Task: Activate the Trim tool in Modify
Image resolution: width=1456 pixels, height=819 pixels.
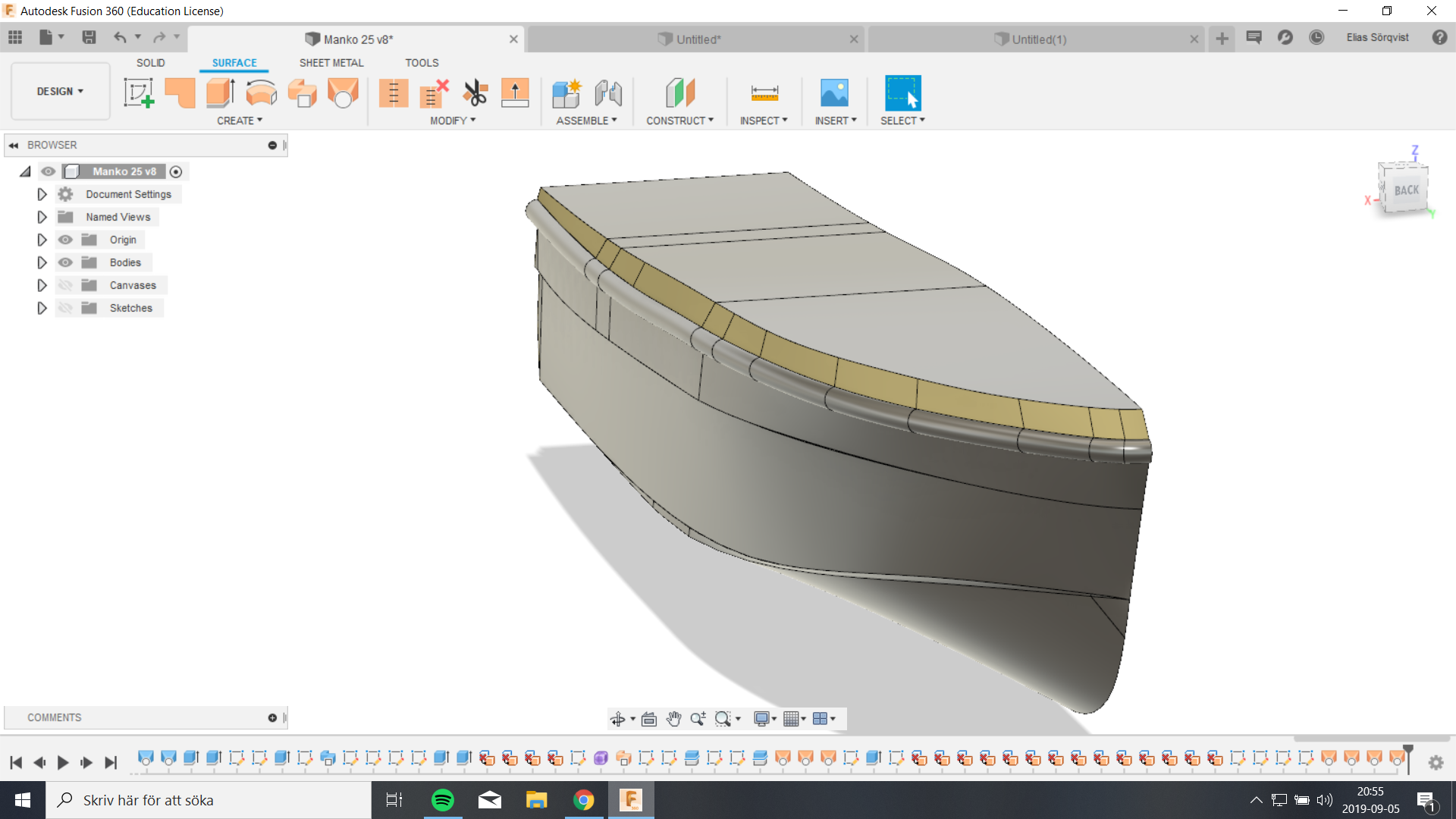Action: [475, 92]
